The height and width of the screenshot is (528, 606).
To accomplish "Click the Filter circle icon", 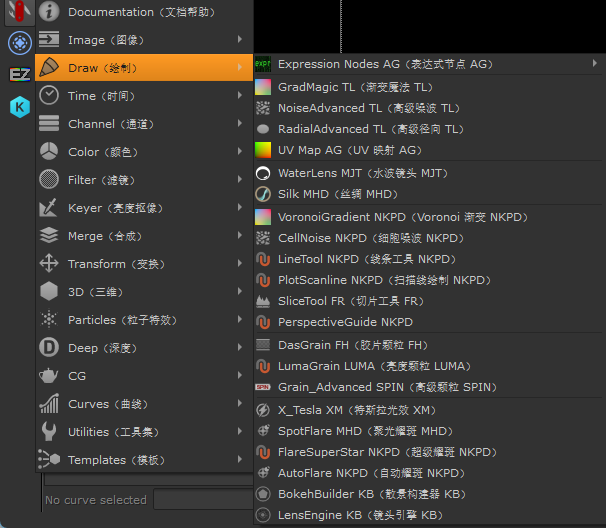I will point(49,179).
